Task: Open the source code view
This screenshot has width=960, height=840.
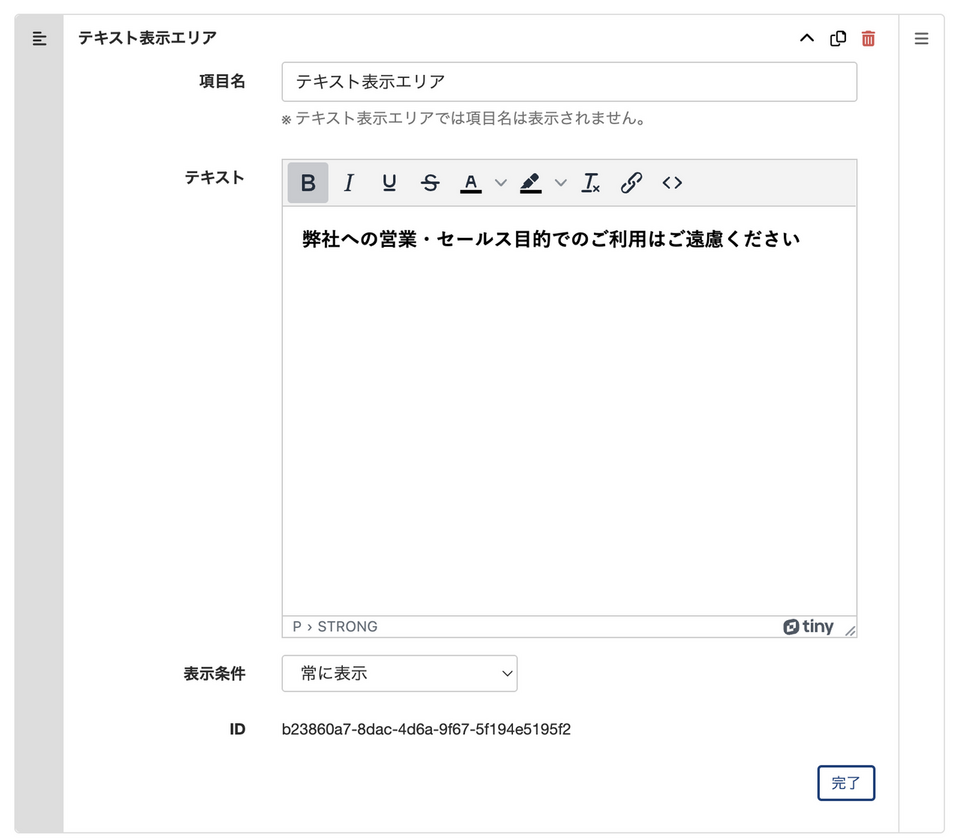Action: 672,183
